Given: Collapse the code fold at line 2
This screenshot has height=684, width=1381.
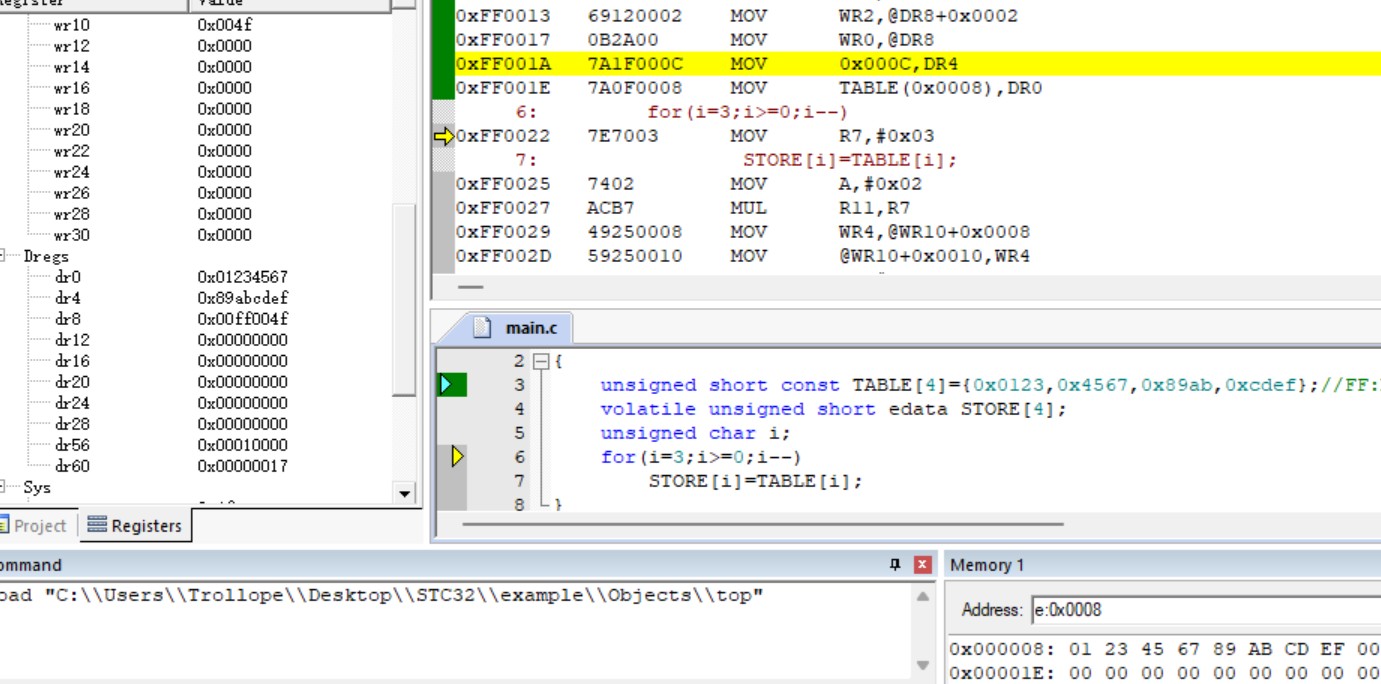Looking at the screenshot, I should (x=541, y=361).
